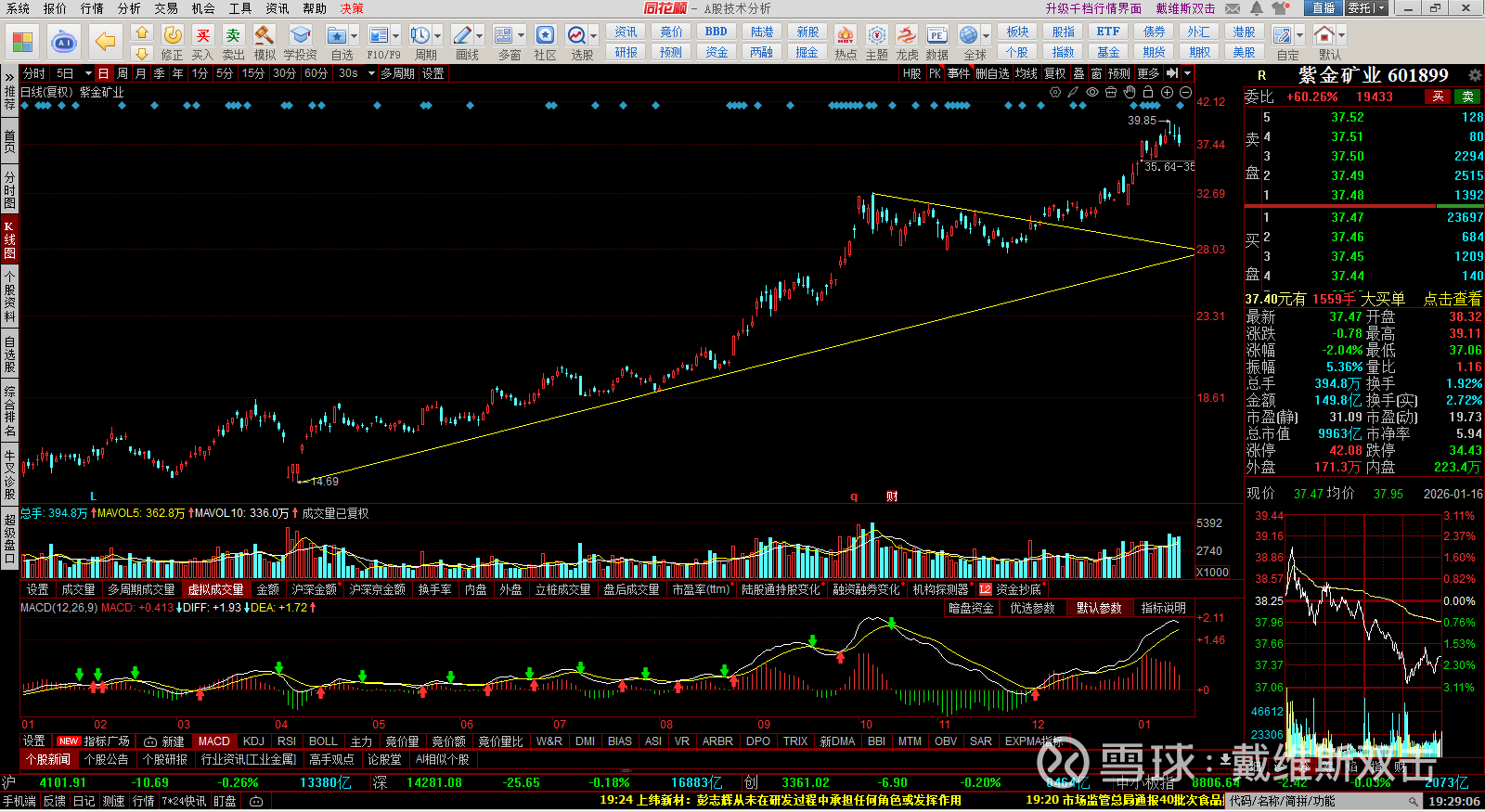Screen dimensions: 1485x812
Task: Toggle 删自选 remove from watchlist
Action: tap(992, 73)
